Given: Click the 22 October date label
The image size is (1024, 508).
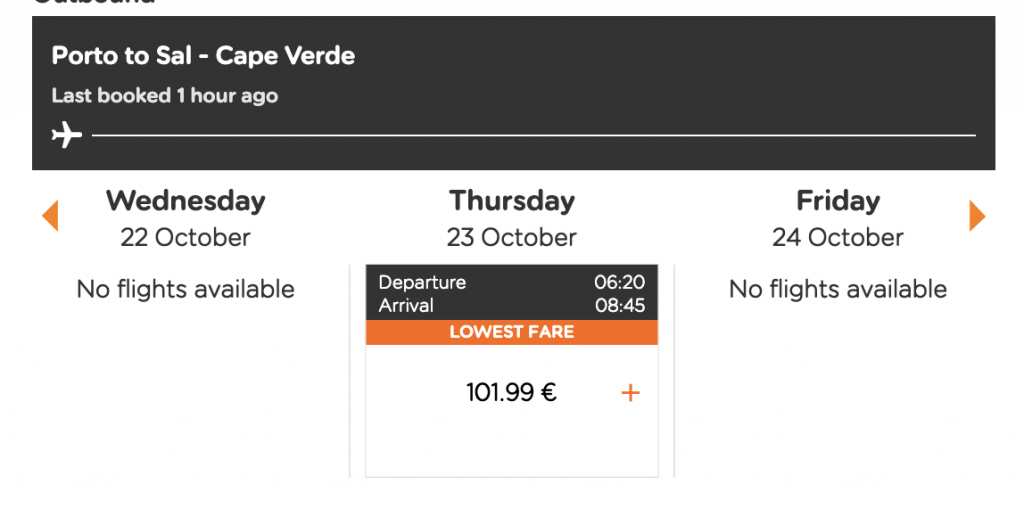Looking at the screenshot, I should point(185,237).
